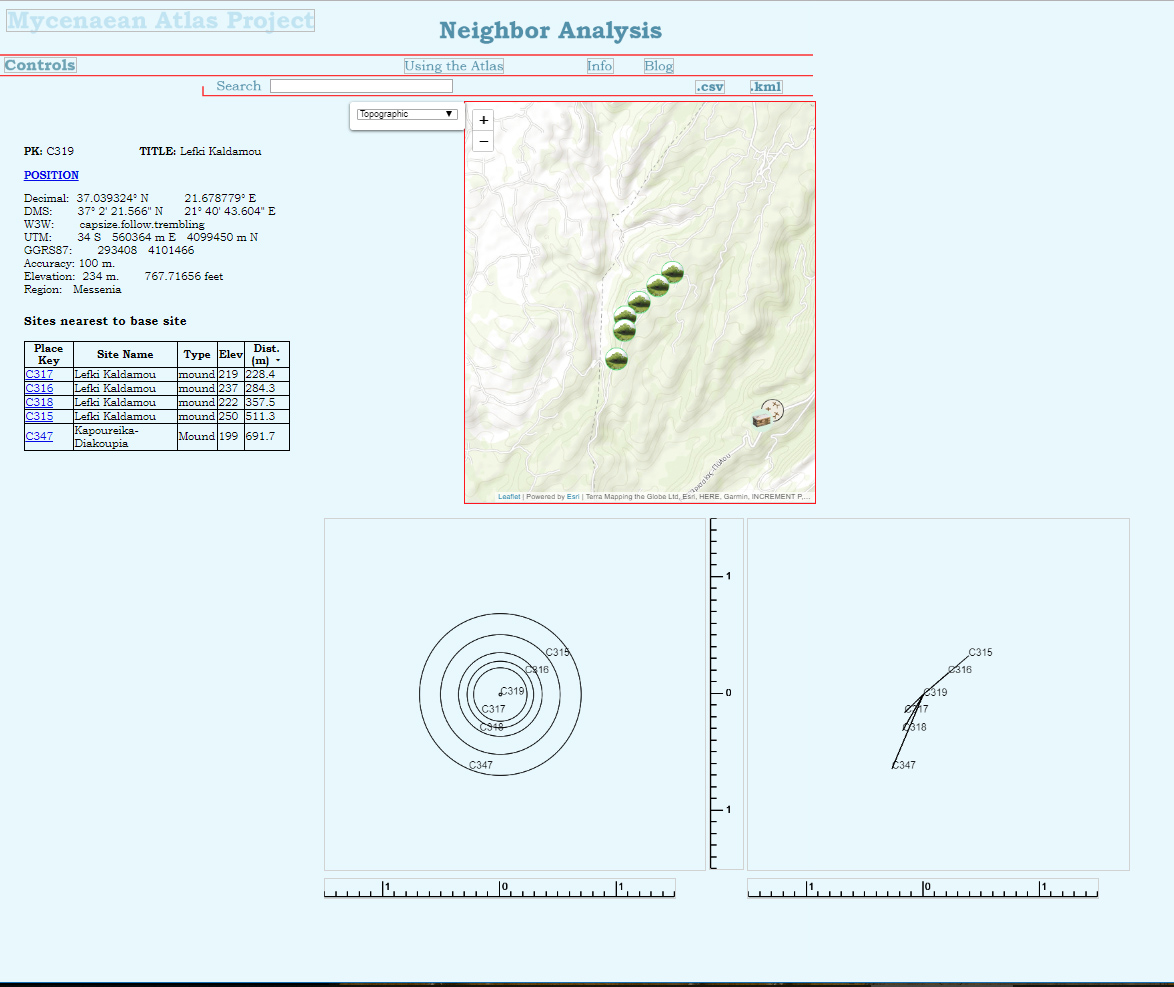Image resolution: width=1174 pixels, height=987 pixels.
Task: Click the southernmost green mound marker
Action: tap(617, 359)
